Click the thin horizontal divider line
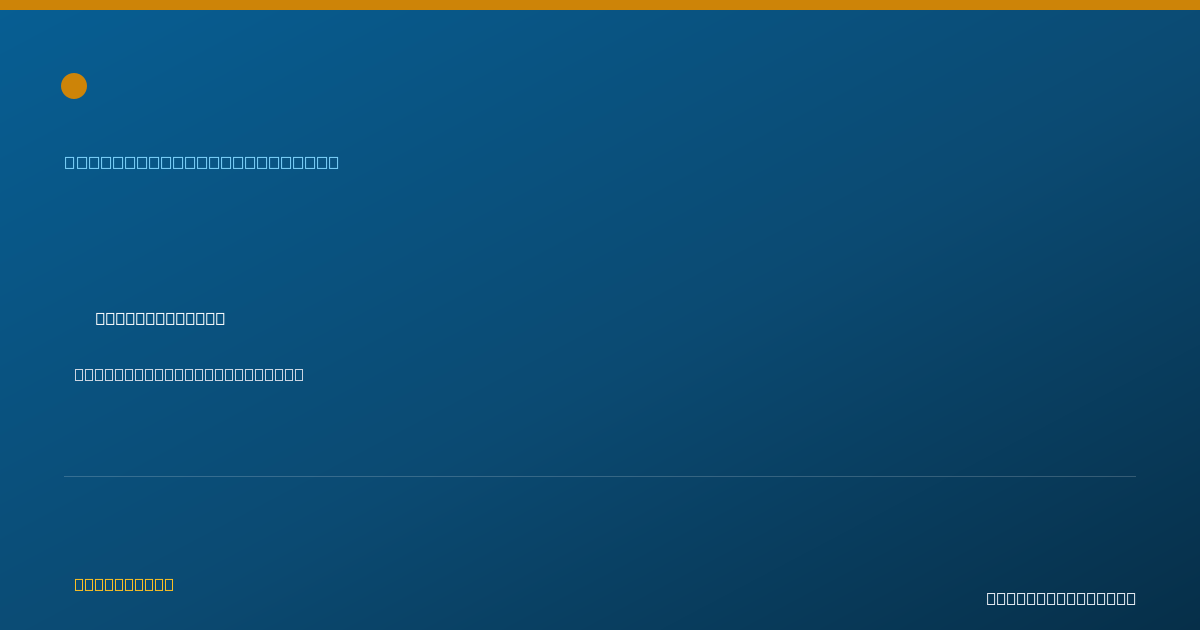Screen dimensions: 1200x630 pos(600,476)
